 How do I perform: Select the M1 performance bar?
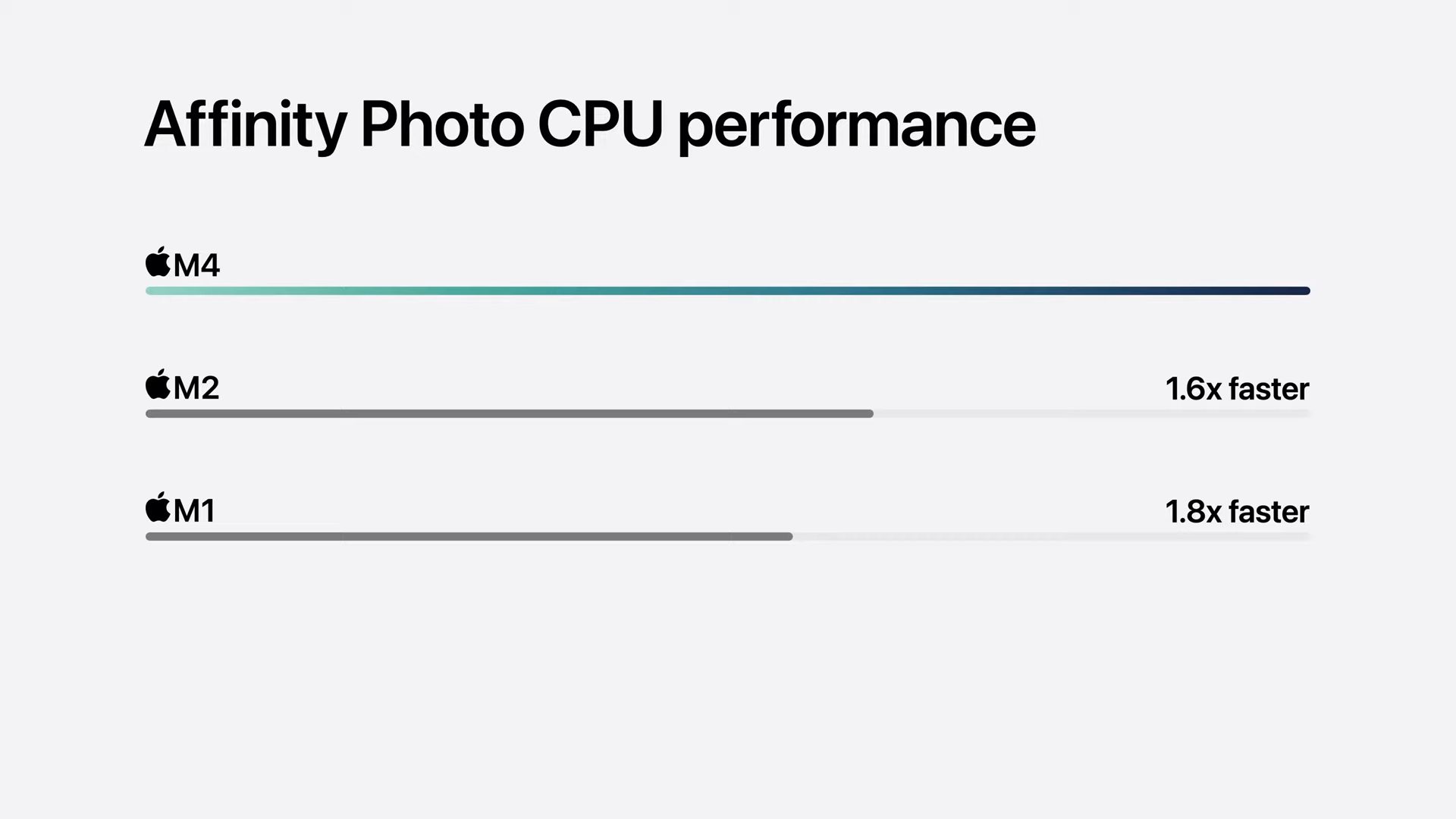pyautogui.click(x=468, y=536)
